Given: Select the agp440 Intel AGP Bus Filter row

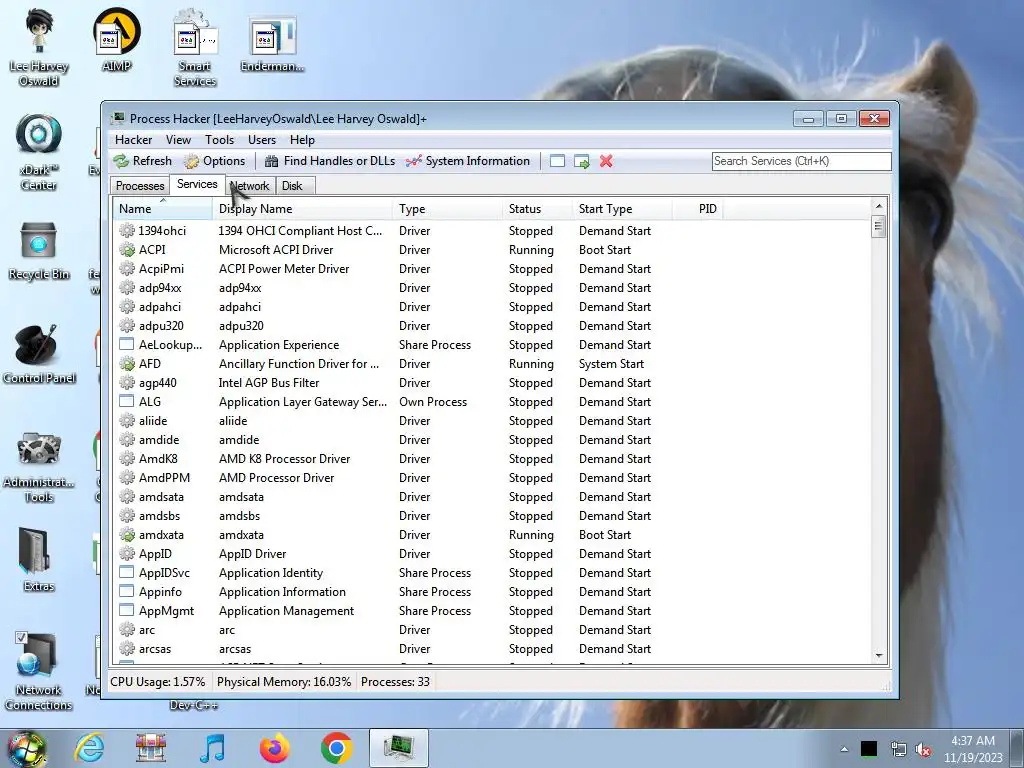Looking at the screenshot, I should pyautogui.click(x=493, y=383).
